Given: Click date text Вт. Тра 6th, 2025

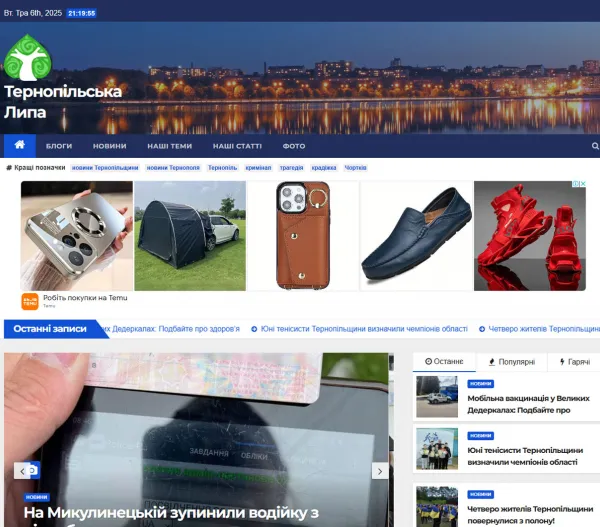Looking at the screenshot, I should (x=33, y=13).
